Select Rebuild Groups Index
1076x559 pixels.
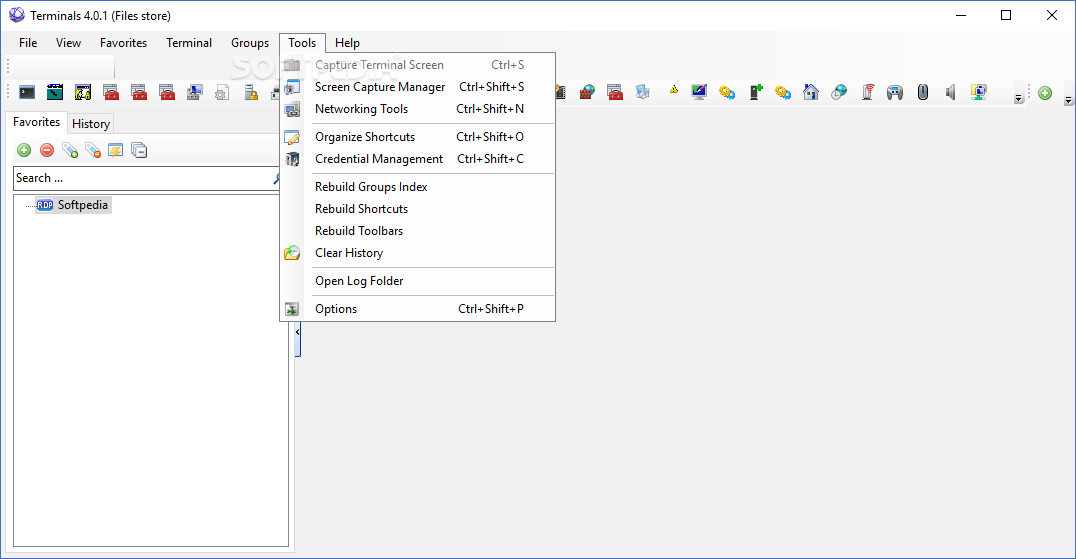pos(417,187)
